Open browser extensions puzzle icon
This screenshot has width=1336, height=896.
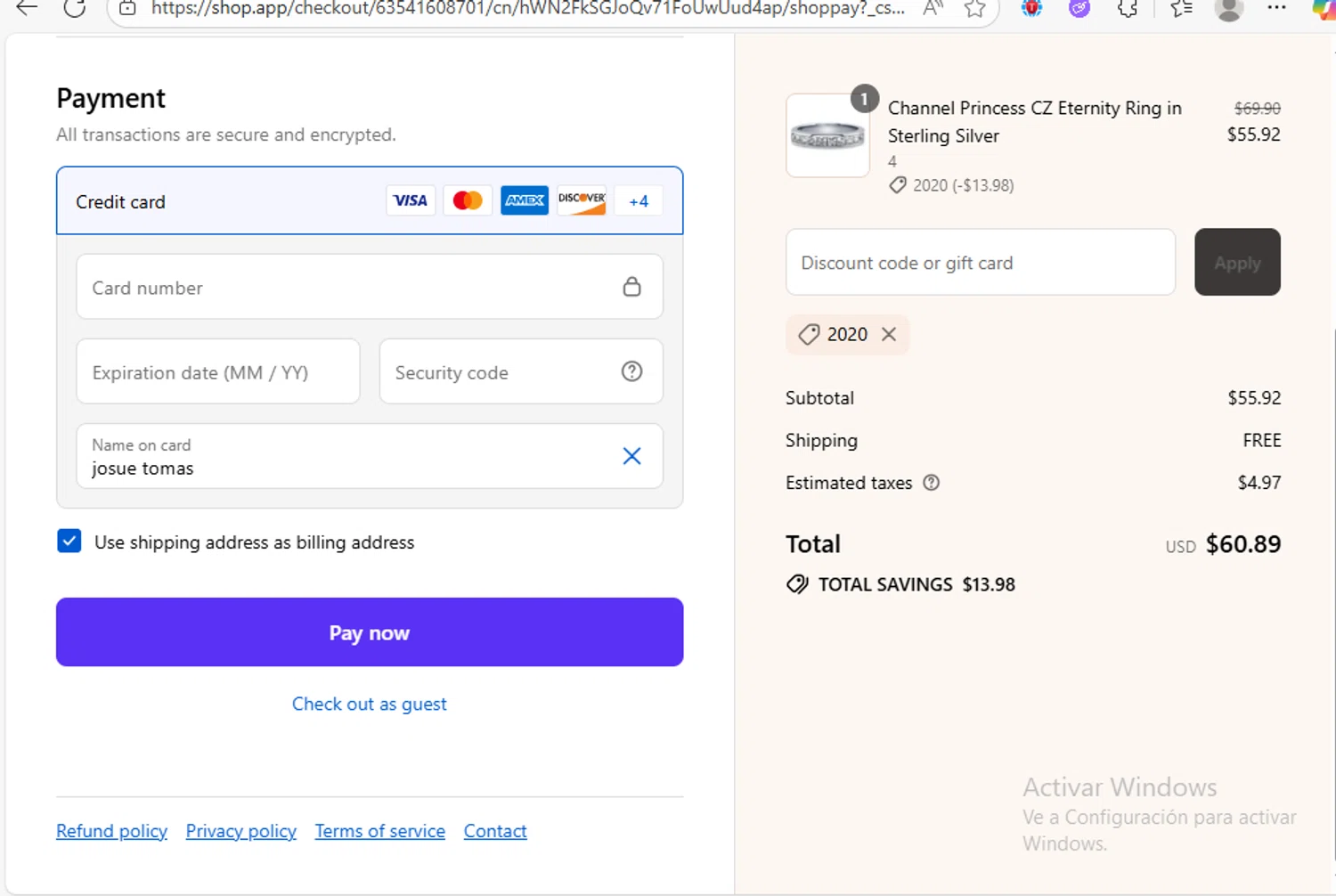(x=1128, y=9)
